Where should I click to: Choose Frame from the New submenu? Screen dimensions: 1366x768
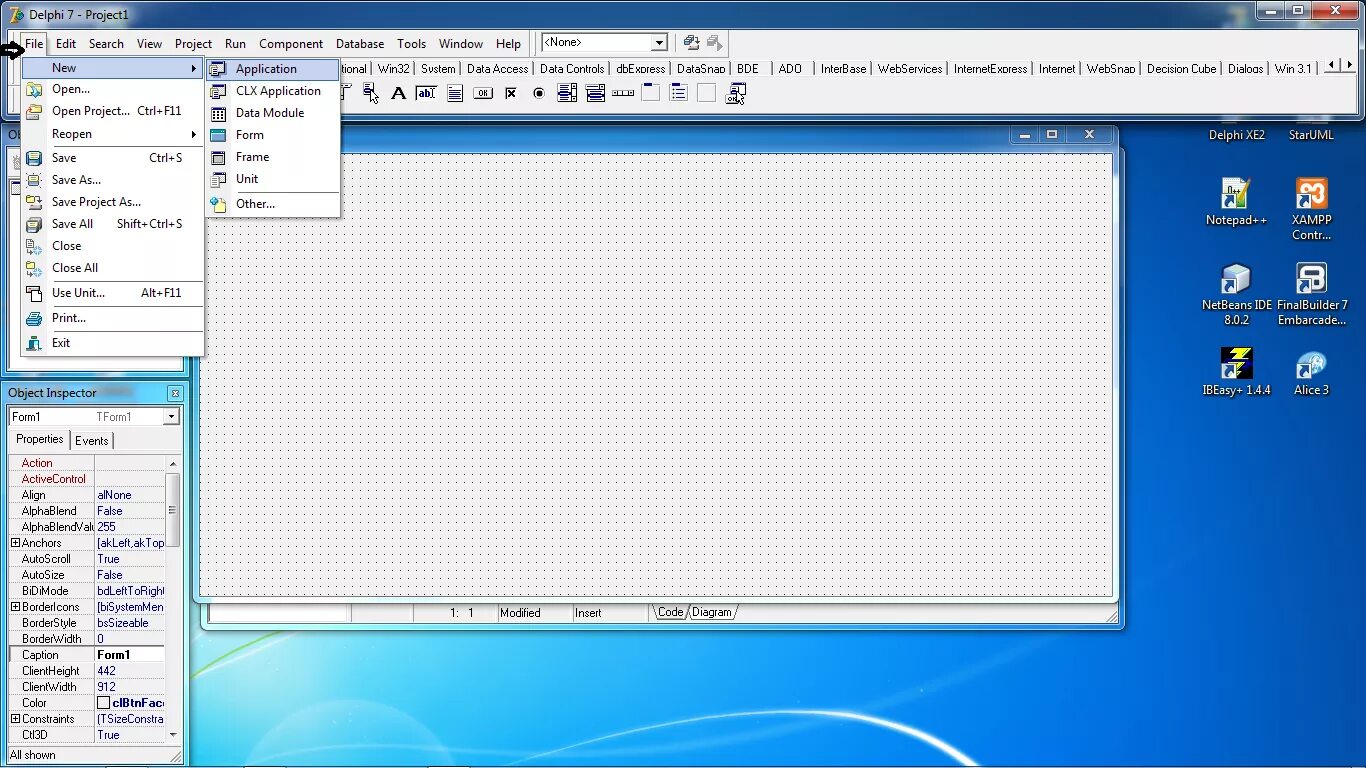click(x=273, y=157)
